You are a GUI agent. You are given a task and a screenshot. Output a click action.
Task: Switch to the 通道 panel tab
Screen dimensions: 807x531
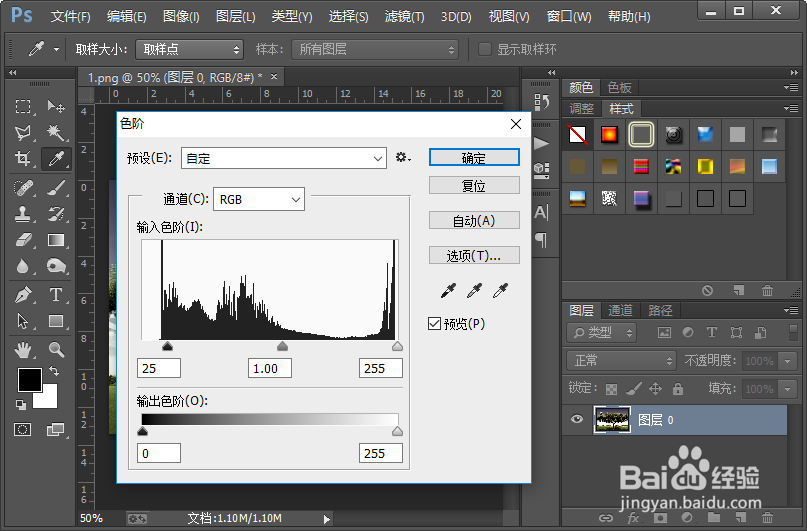point(620,310)
